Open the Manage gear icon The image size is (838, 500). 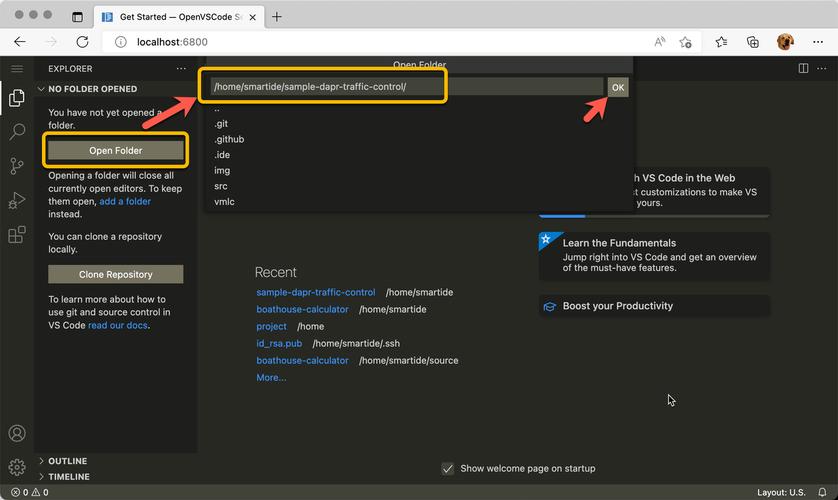(x=17, y=466)
